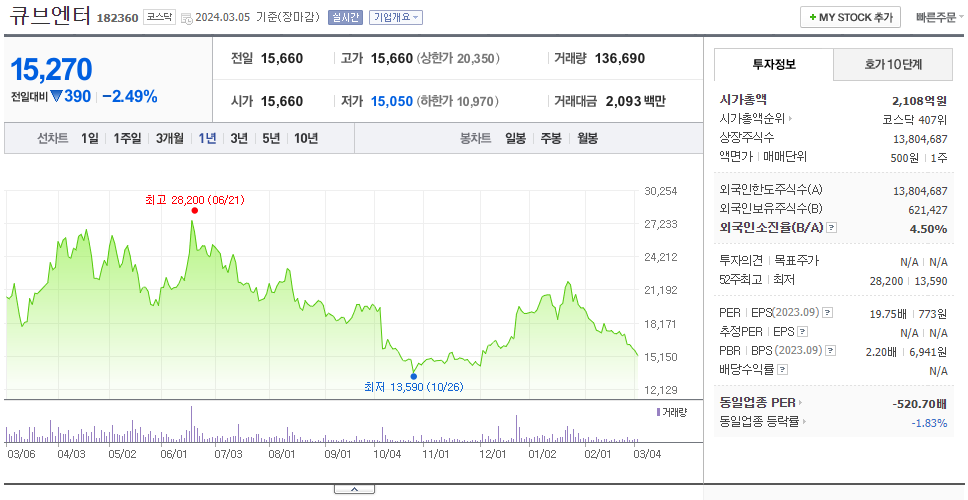968x500 pixels.
Task: Click the 거래량 value 136,690
Action: point(620,59)
